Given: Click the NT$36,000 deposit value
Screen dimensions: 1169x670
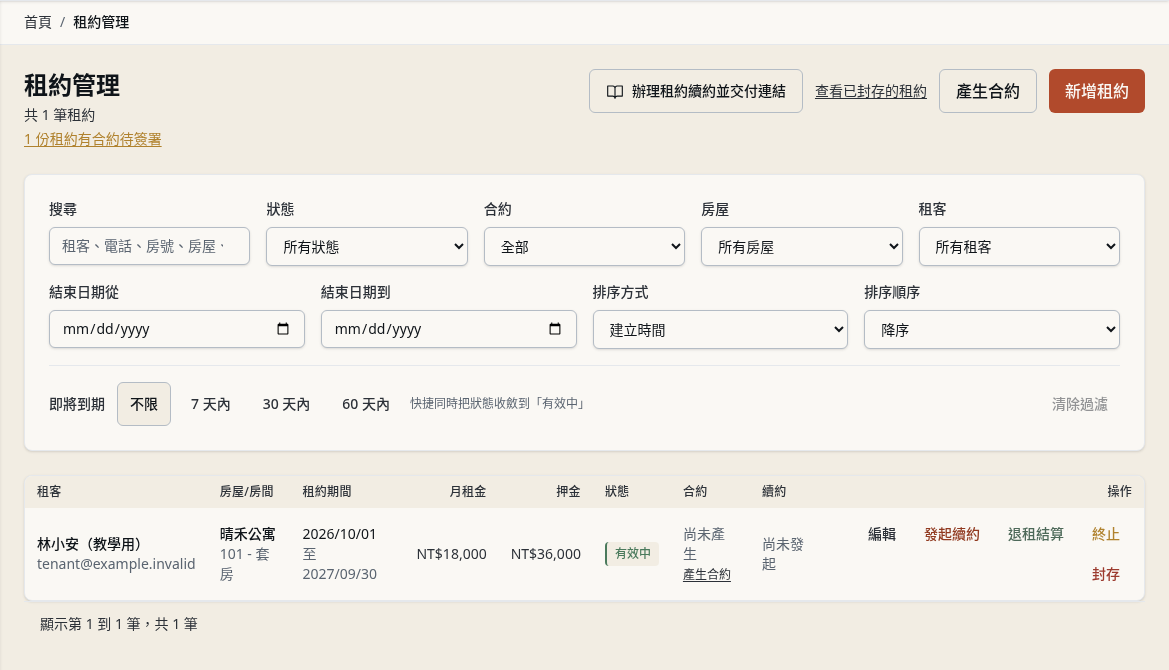Looking at the screenshot, I should click(546, 554).
